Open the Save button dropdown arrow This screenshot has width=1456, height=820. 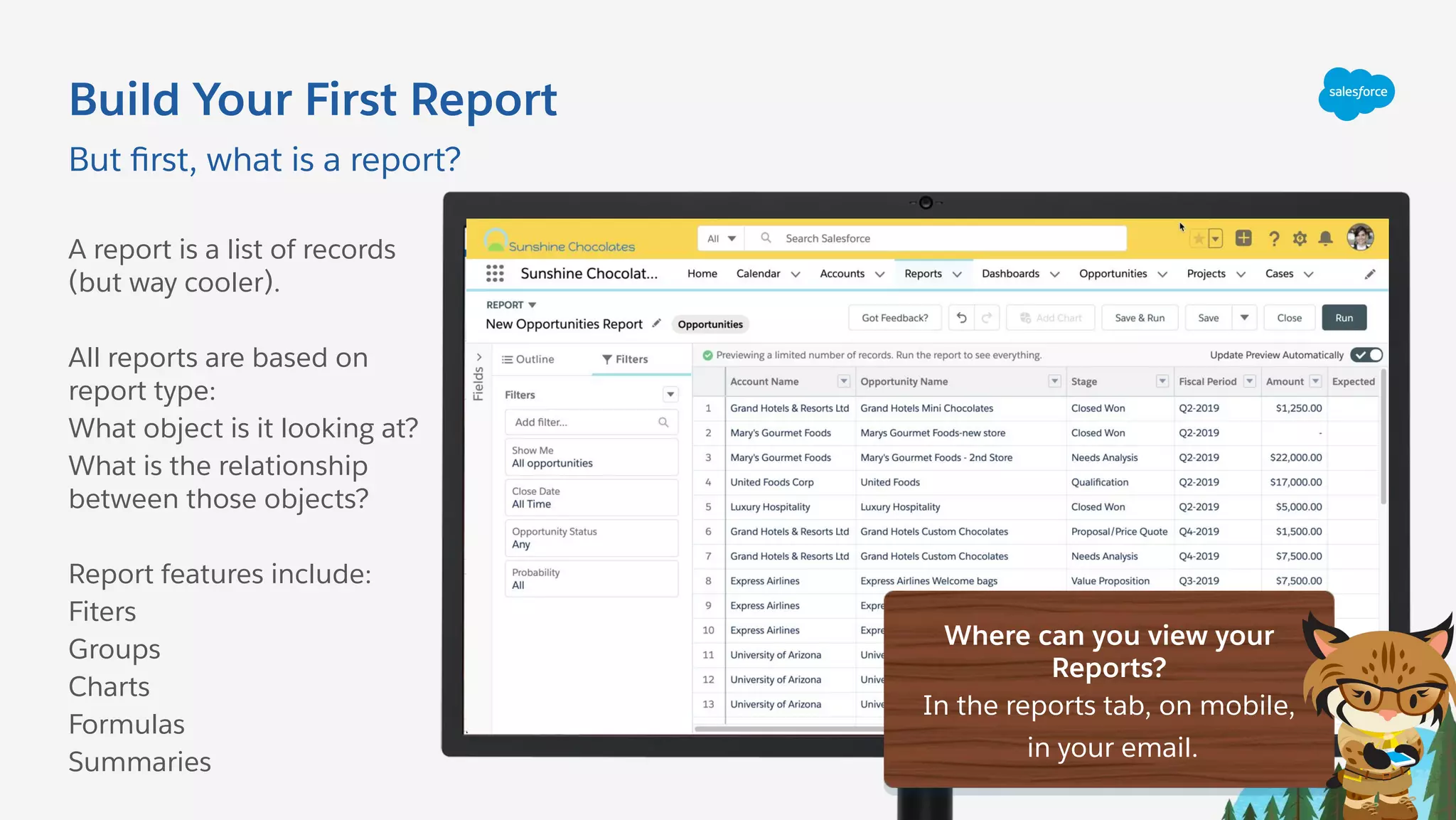1244,318
